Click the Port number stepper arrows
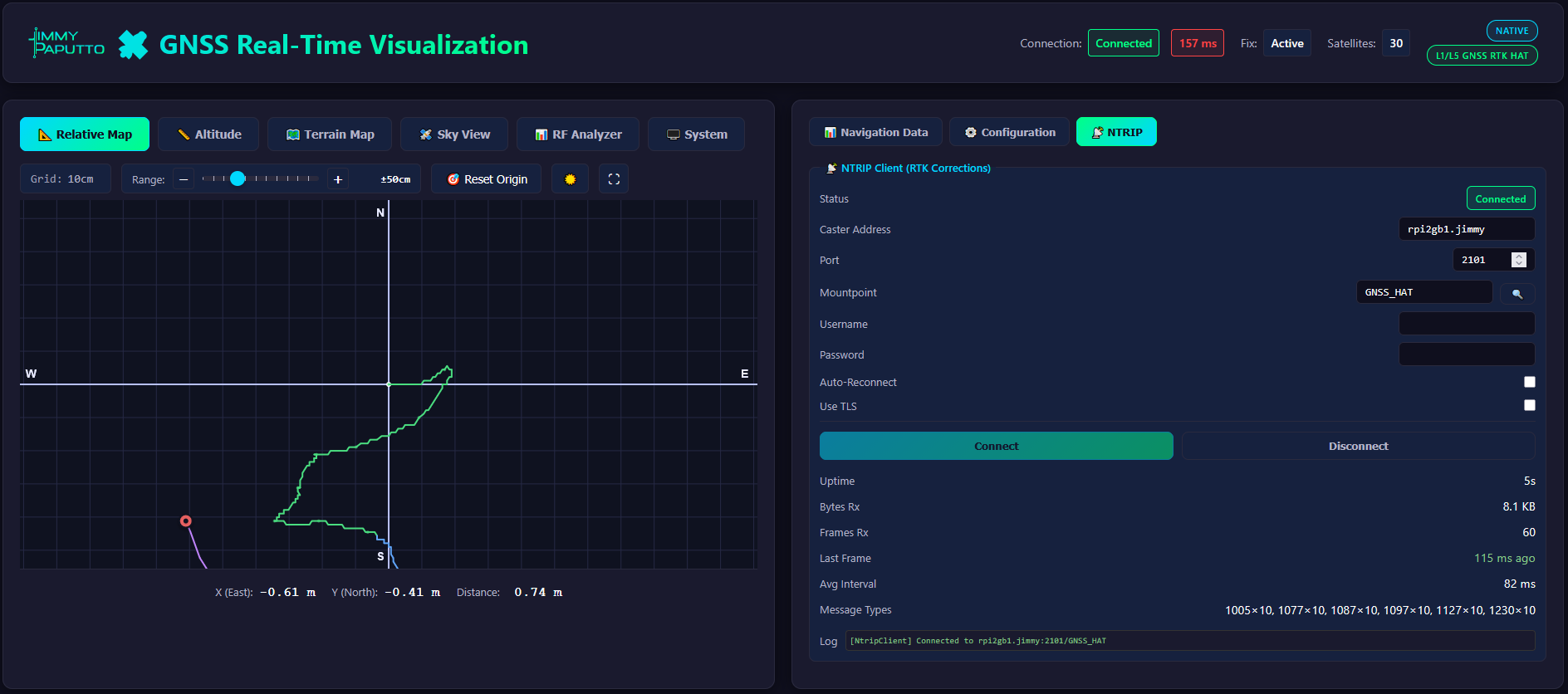Image resolution: width=1568 pixels, height=694 pixels. tap(1519, 260)
